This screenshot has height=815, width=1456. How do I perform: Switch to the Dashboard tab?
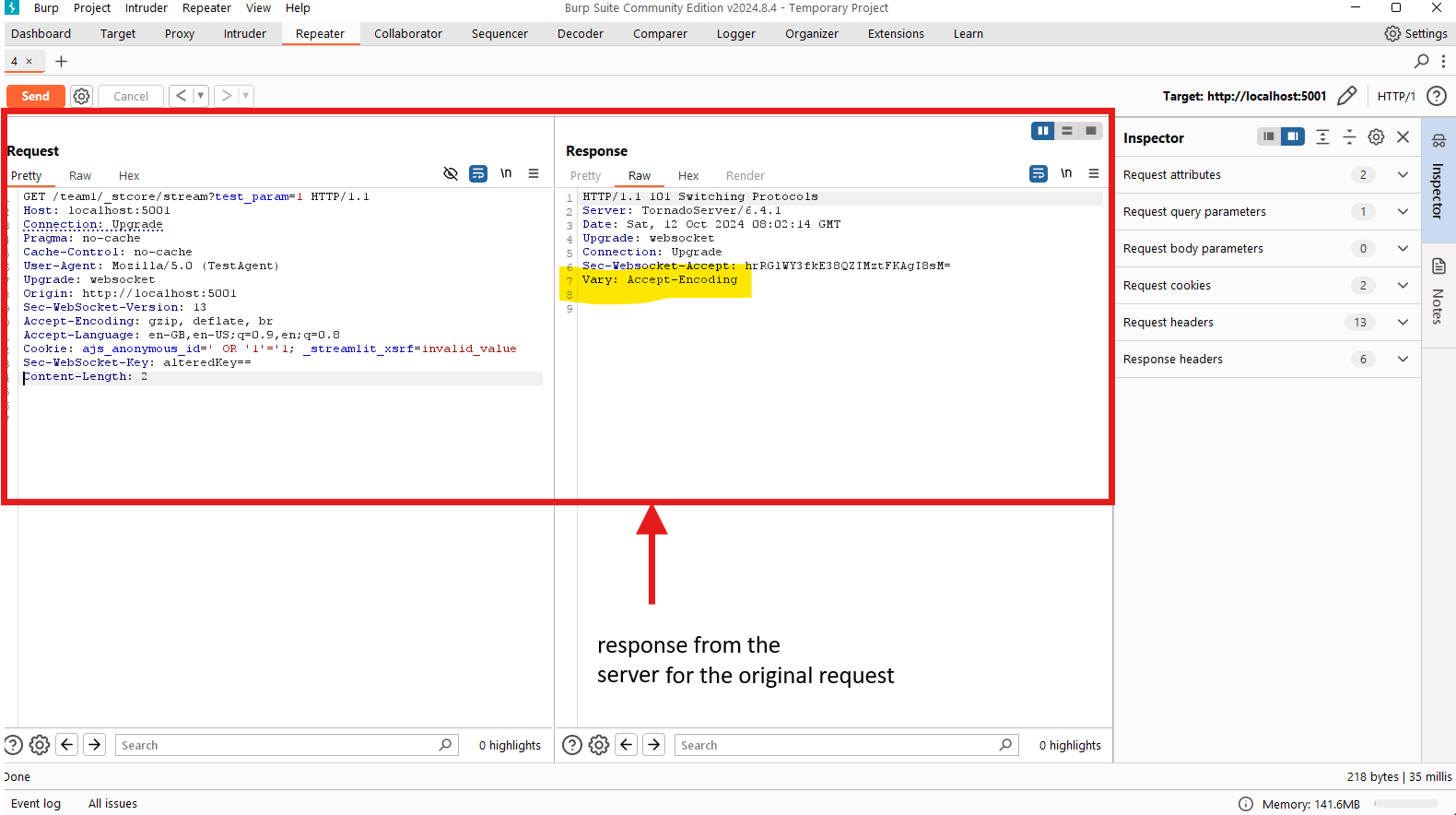click(41, 33)
